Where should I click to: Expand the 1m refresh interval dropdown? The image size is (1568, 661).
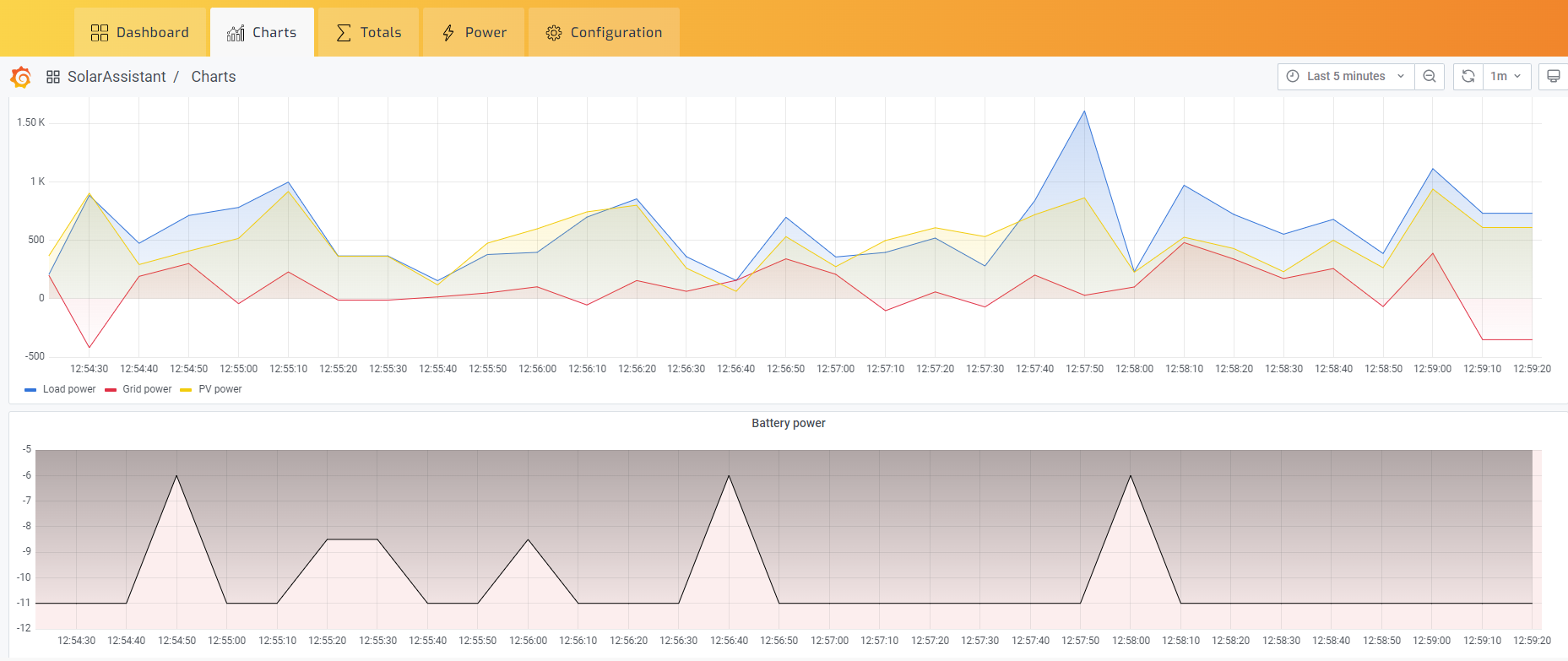click(1506, 76)
